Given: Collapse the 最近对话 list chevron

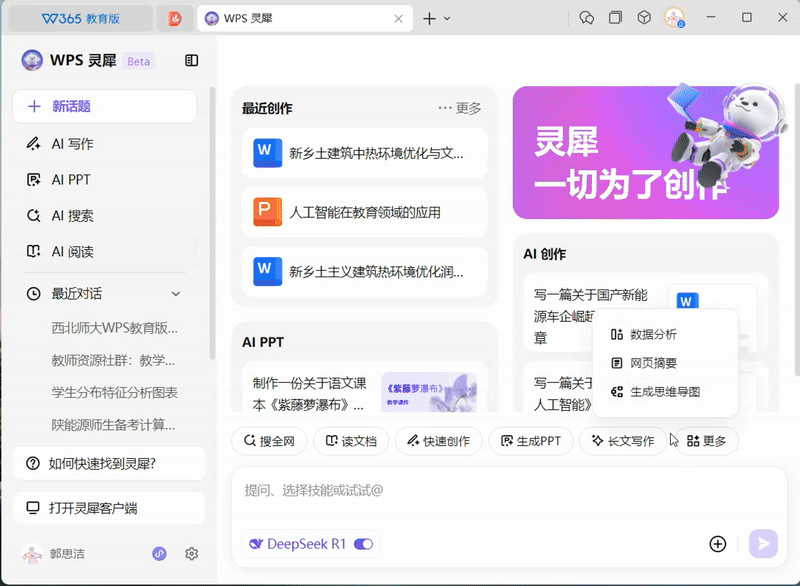Looking at the screenshot, I should coord(176,294).
